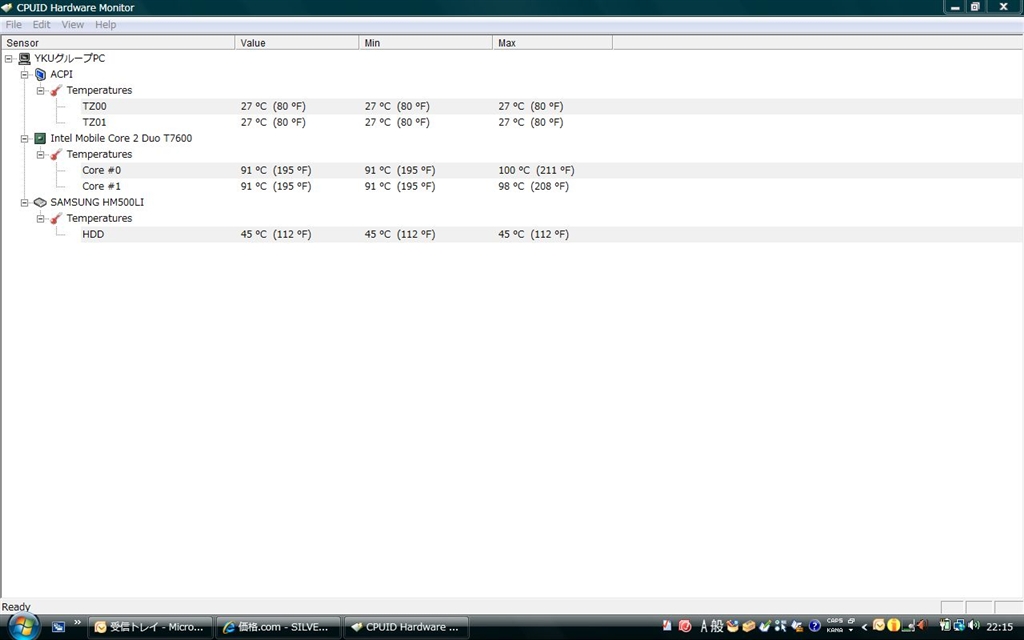1024x640 pixels.
Task: Click the thermometer icon under Intel Core 2 Duo
Action: [56, 154]
